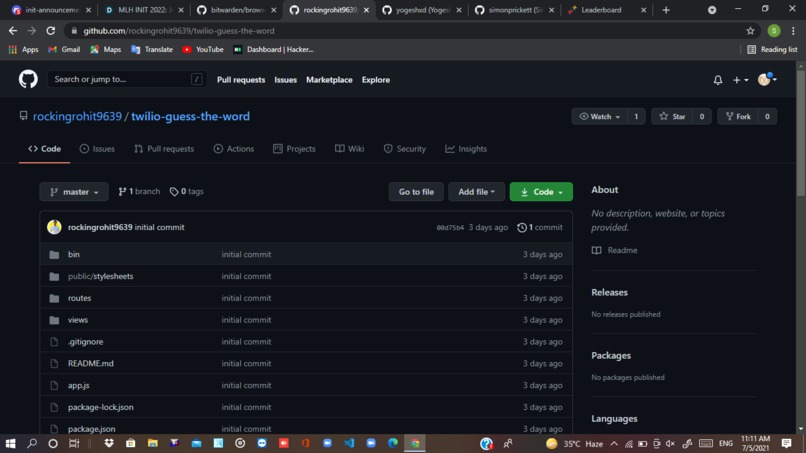Expand the Watch dropdown
Viewport: 806px width, 453px height.
[x=599, y=117]
